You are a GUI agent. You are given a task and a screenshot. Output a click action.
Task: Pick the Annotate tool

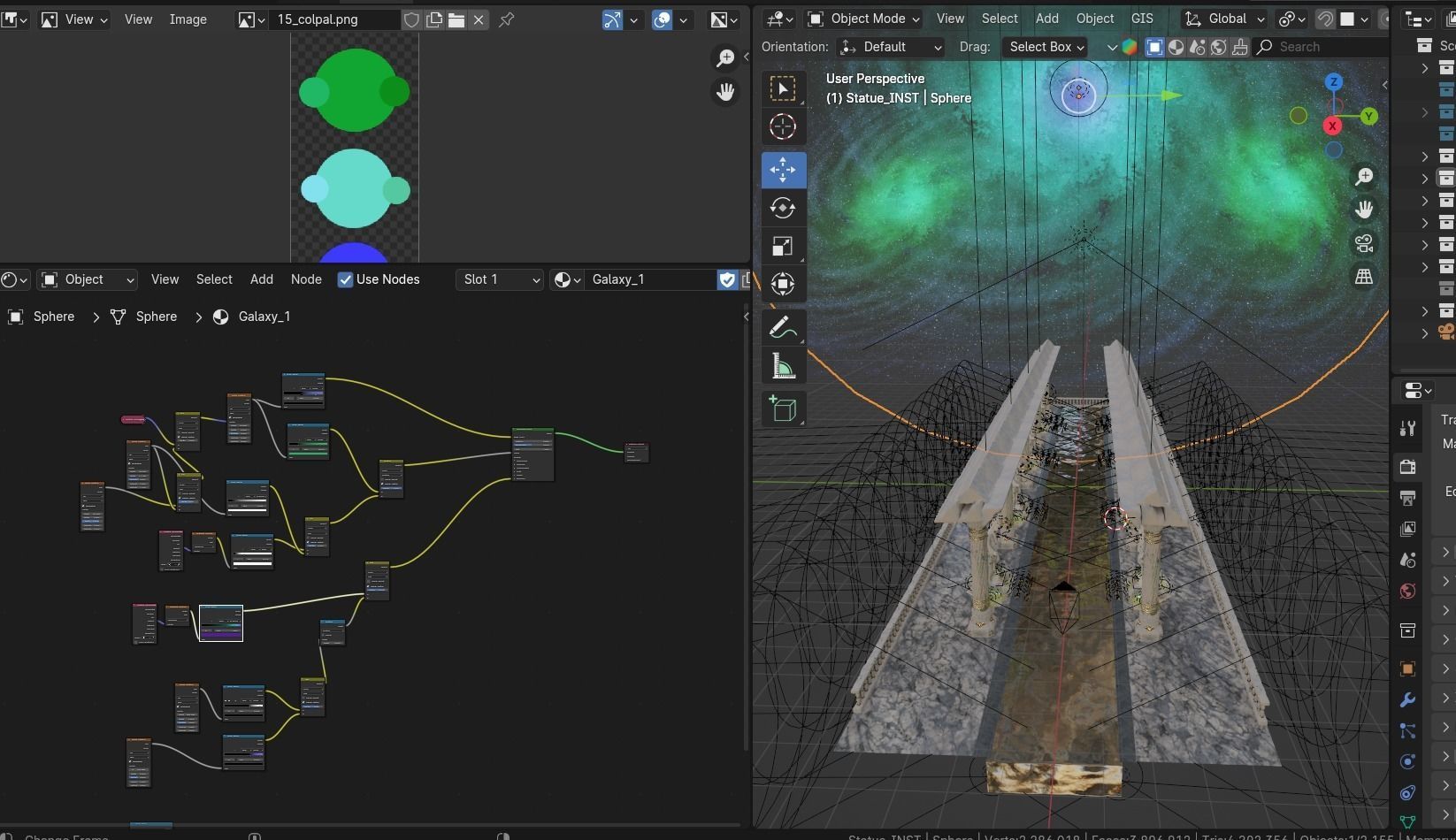(783, 327)
